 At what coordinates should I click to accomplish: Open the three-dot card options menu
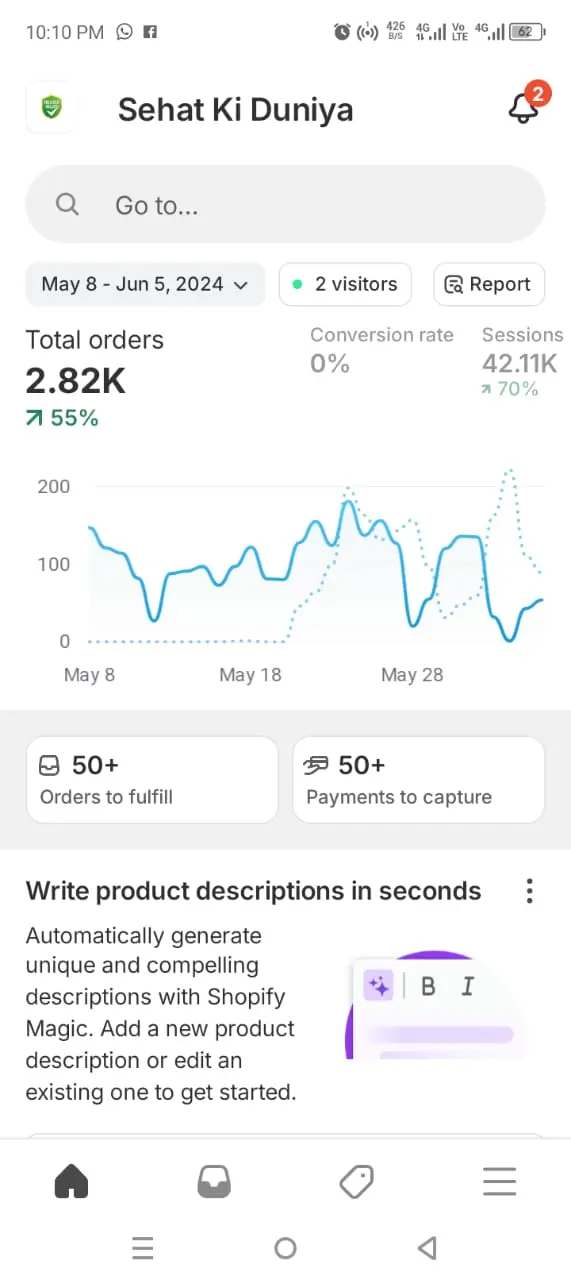coord(530,891)
